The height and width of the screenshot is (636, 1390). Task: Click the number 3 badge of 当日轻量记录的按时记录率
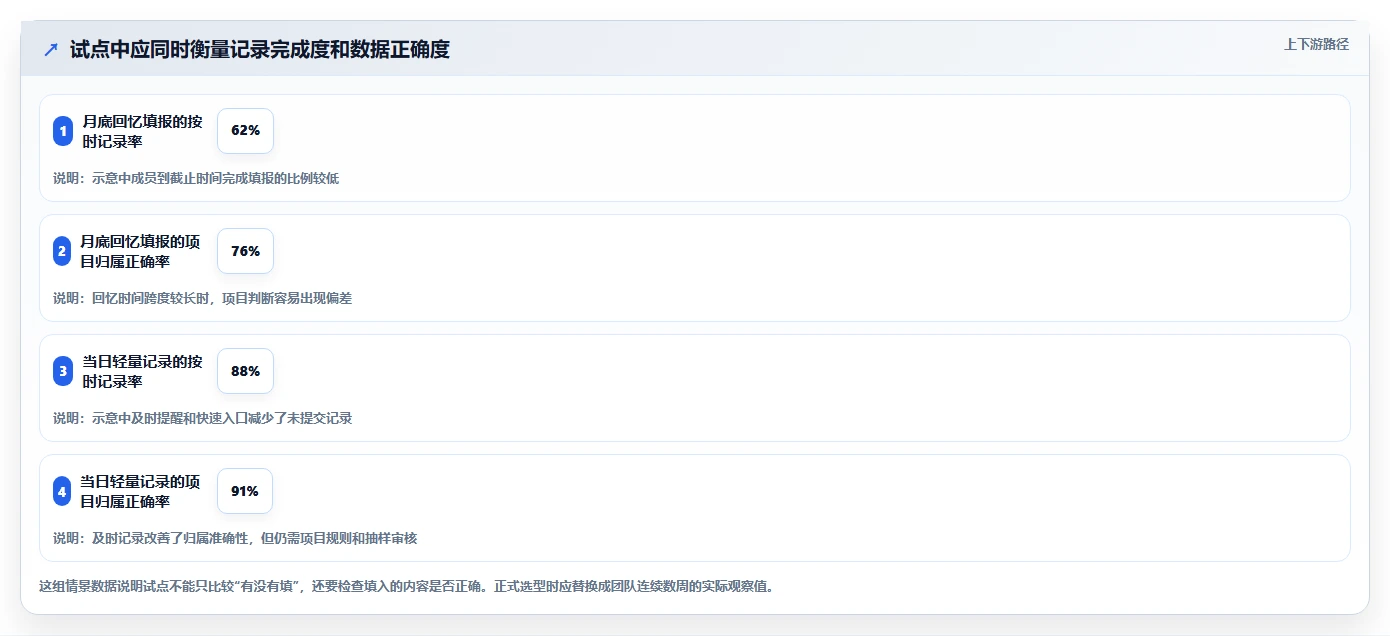[x=63, y=371]
